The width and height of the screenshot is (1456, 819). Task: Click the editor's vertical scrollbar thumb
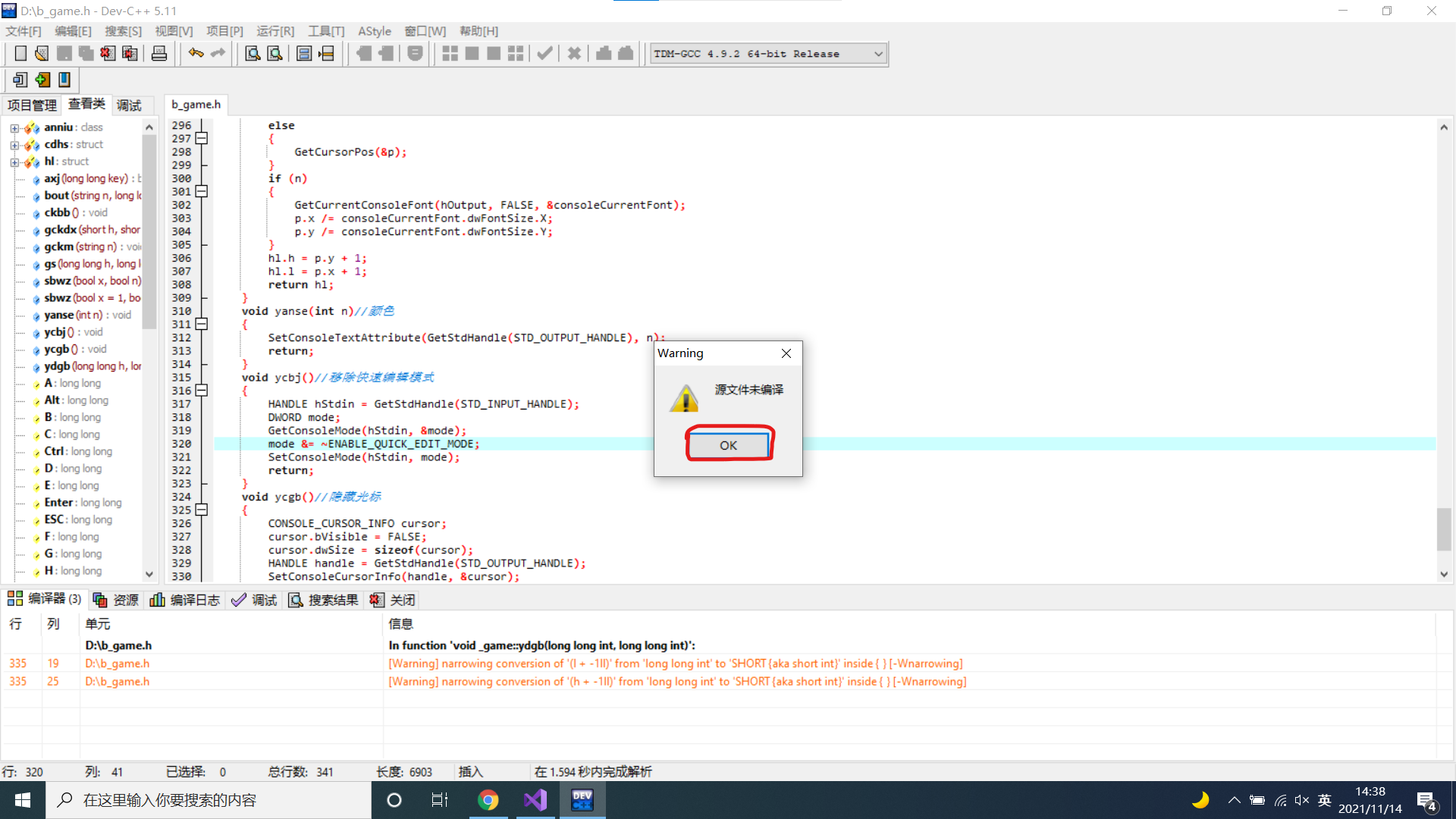coord(1444,529)
